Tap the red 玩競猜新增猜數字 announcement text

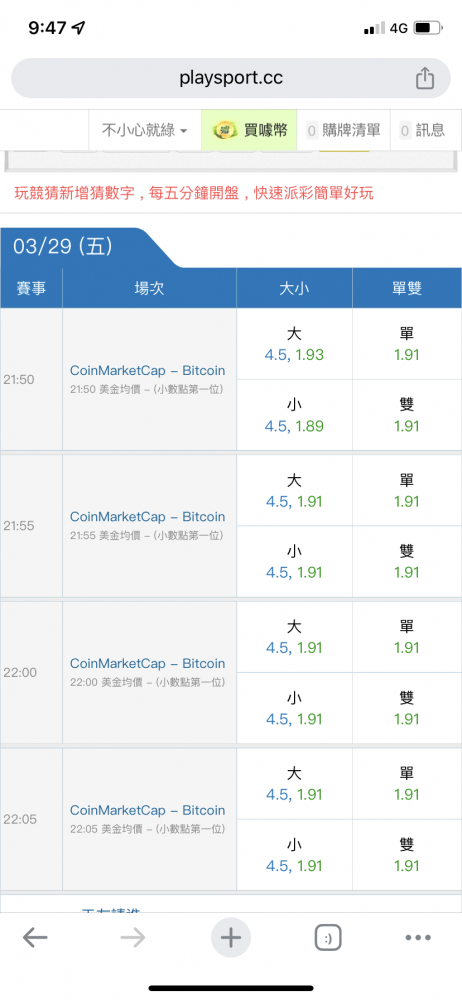(194, 193)
